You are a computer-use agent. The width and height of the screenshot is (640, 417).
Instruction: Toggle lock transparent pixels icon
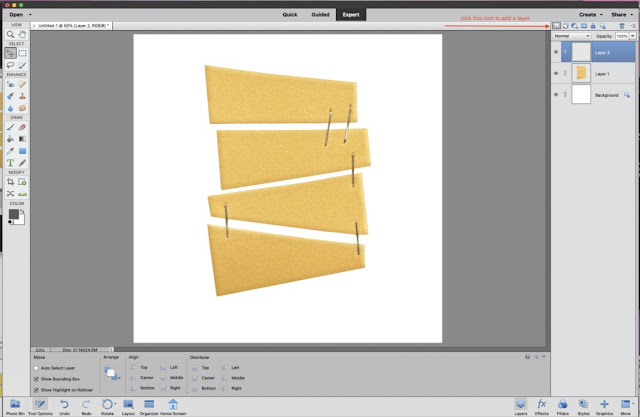click(x=603, y=26)
